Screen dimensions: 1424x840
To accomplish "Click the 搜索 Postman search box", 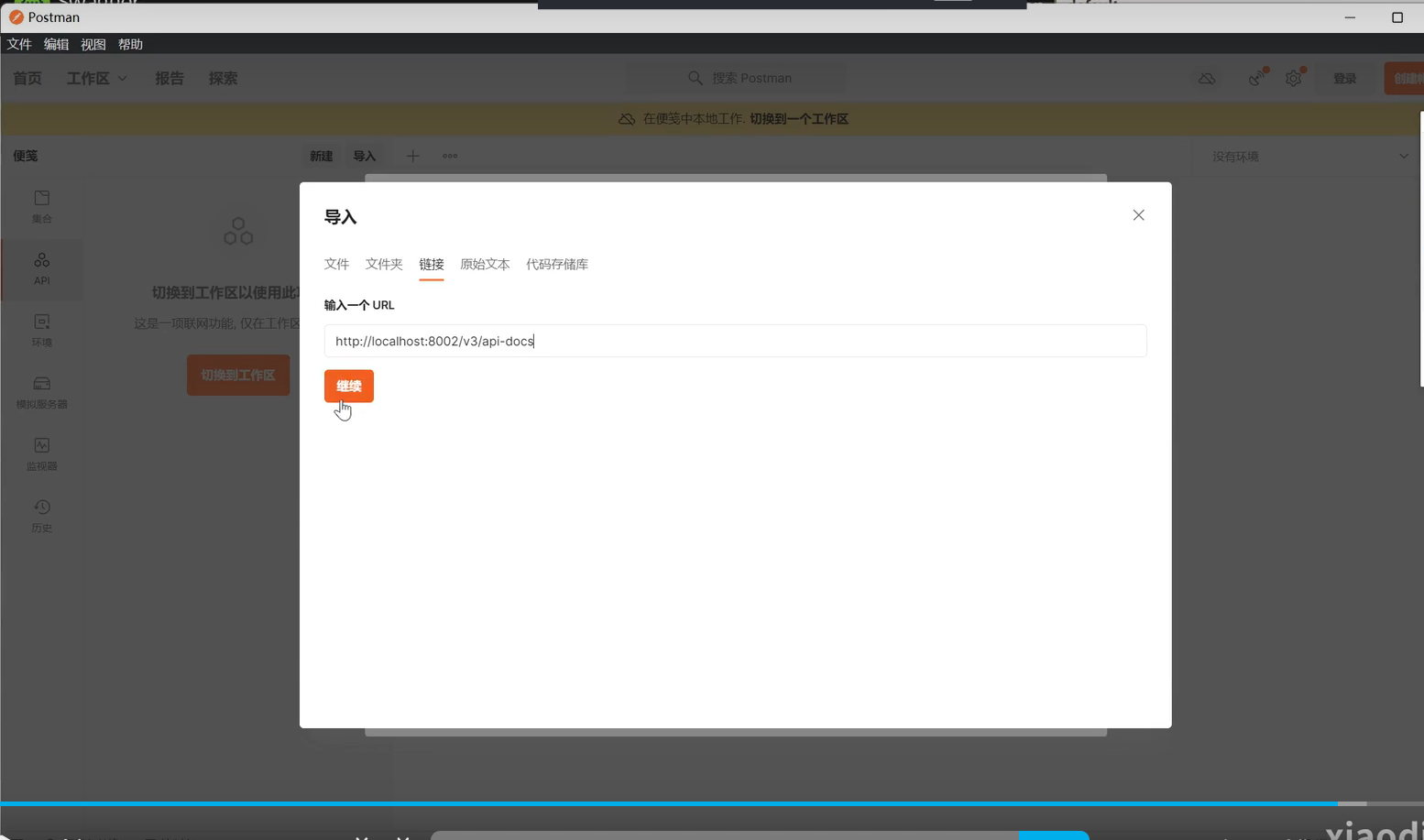I will click(x=736, y=78).
